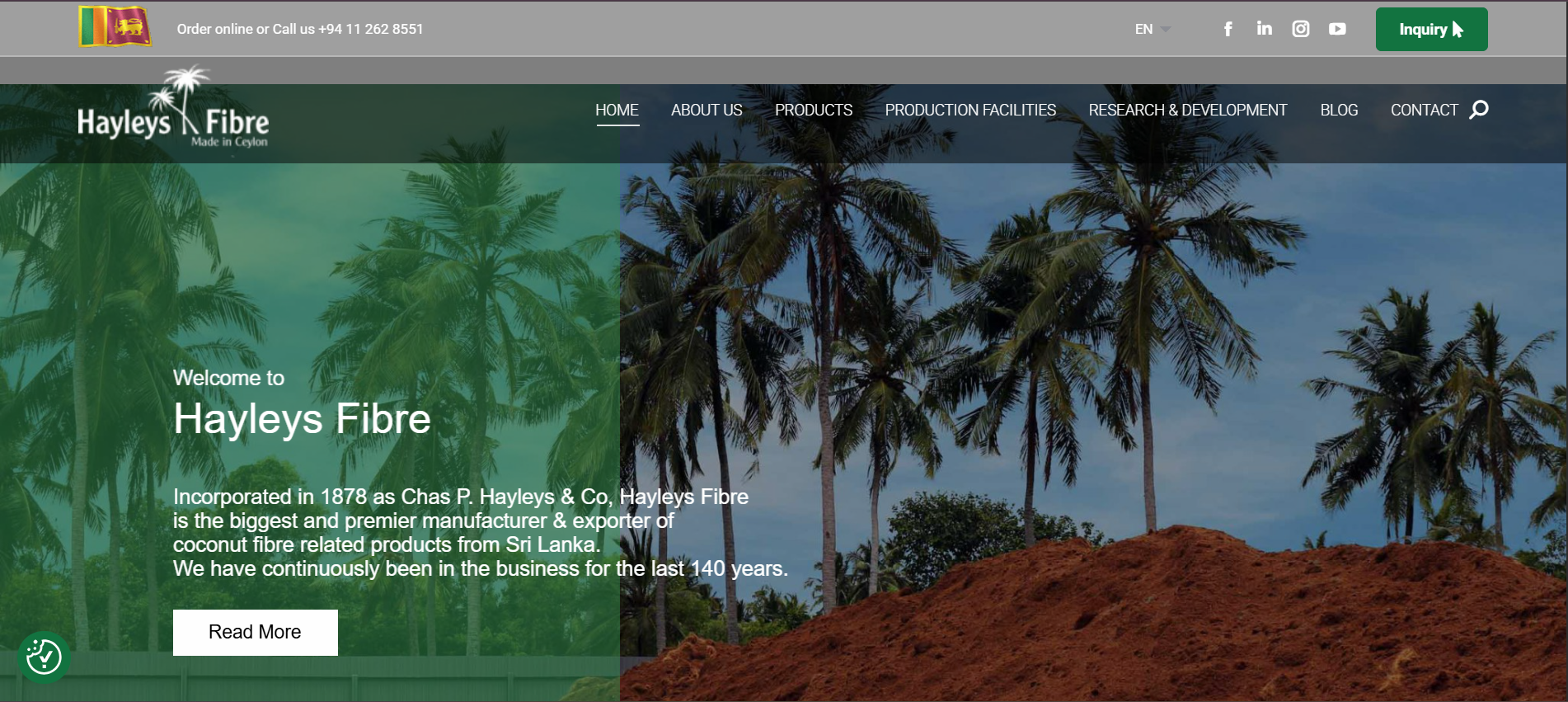Open the Facebook social icon
The width and height of the screenshot is (1568, 702).
pyautogui.click(x=1228, y=29)
